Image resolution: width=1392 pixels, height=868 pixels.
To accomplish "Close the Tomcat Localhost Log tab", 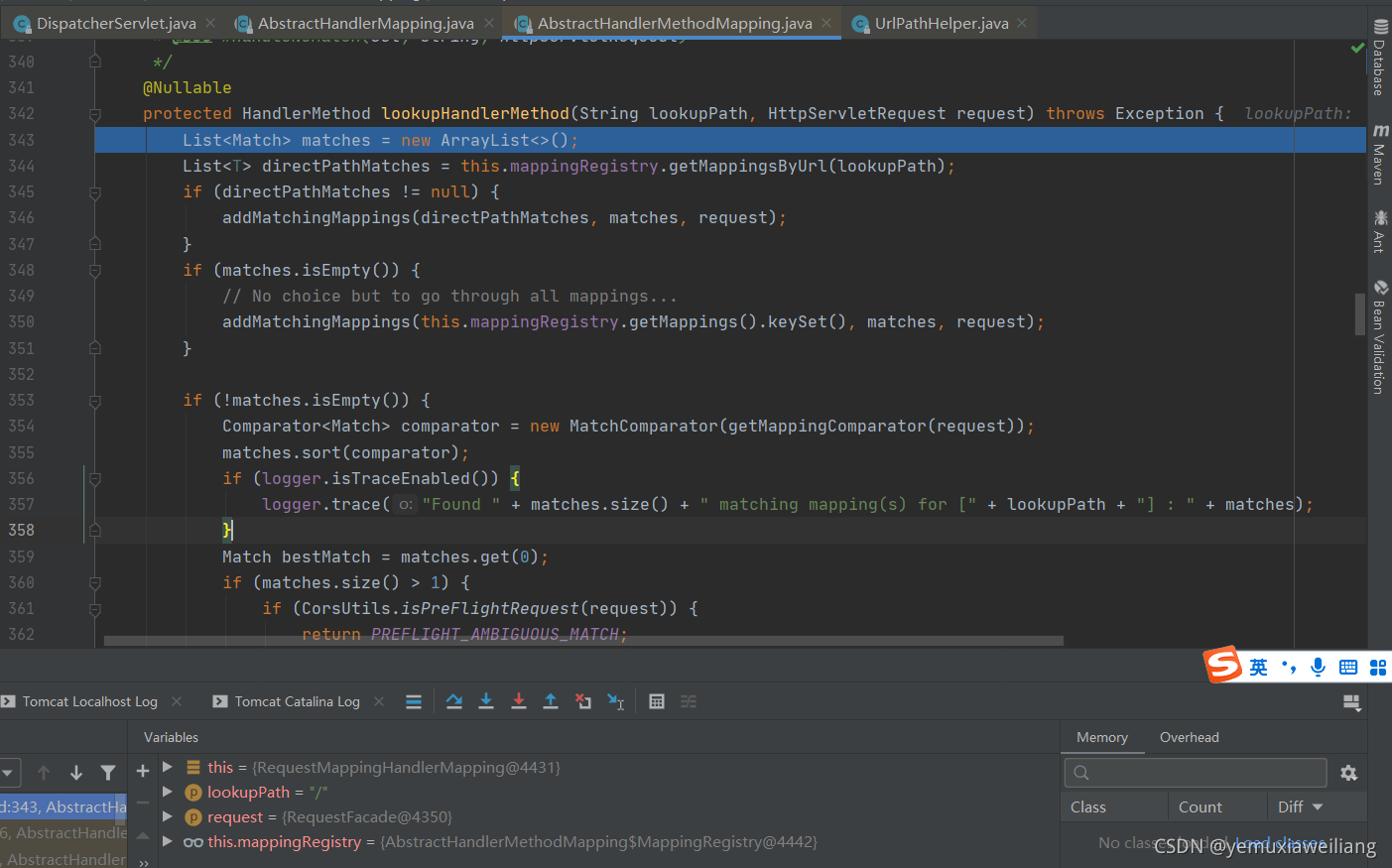I will click(177, 701).
